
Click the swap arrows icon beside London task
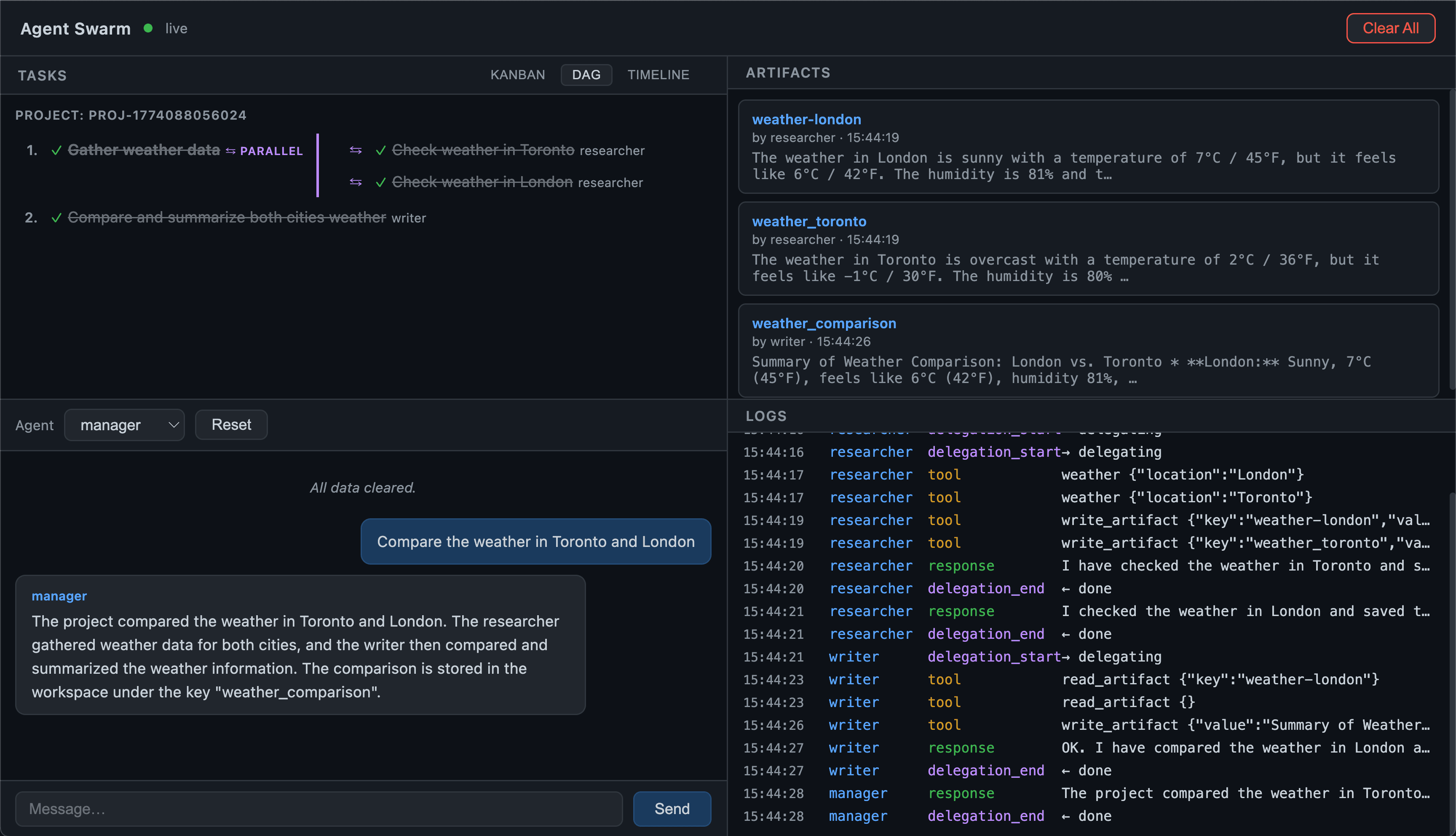[355, 182]
